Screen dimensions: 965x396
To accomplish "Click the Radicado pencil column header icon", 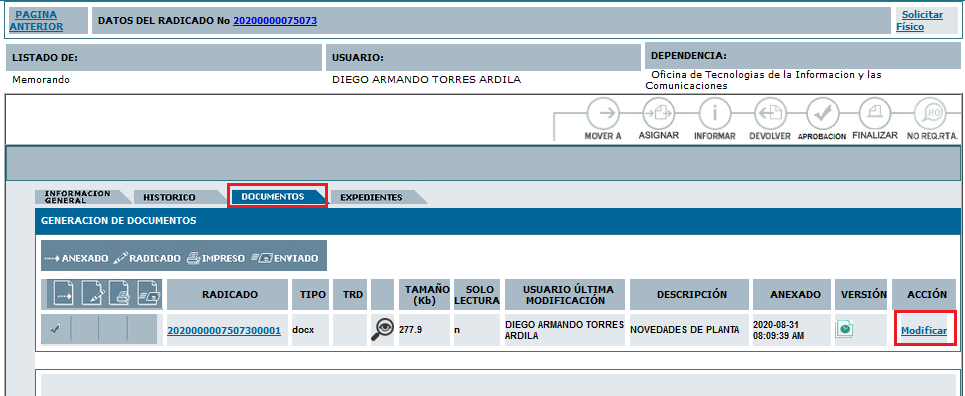I will (x=92, y=294).
